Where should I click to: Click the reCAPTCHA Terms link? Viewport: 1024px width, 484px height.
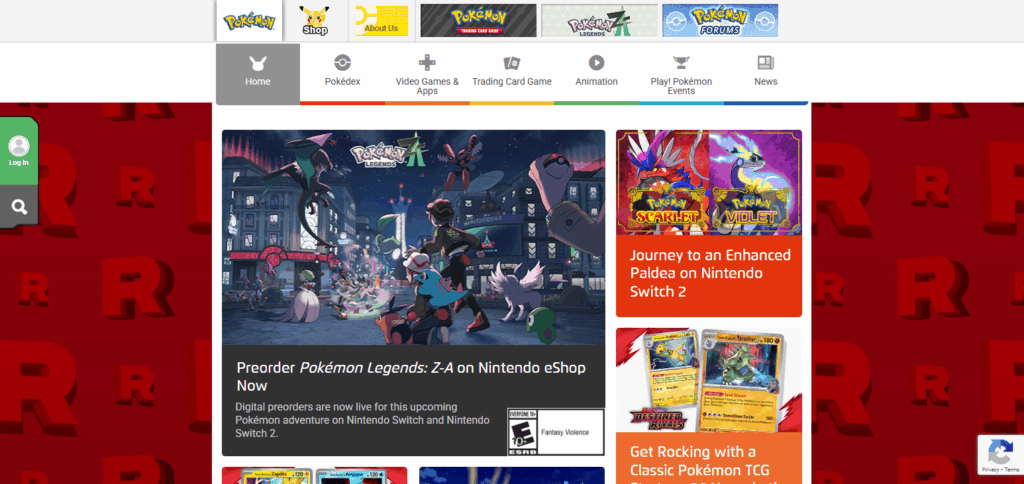(x=1012, y=470)
